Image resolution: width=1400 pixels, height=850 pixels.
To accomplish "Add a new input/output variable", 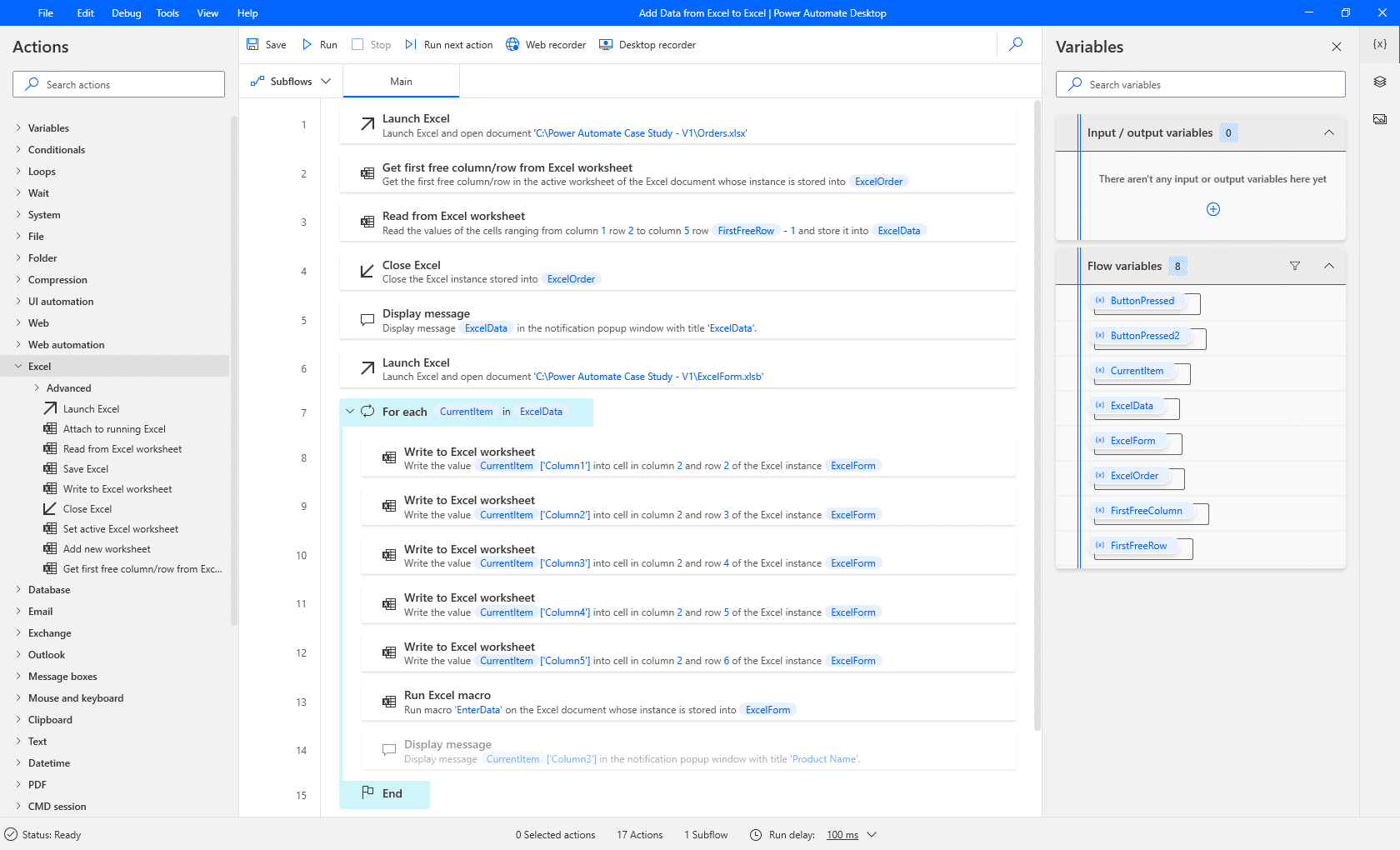I will tap(1212, 209).
